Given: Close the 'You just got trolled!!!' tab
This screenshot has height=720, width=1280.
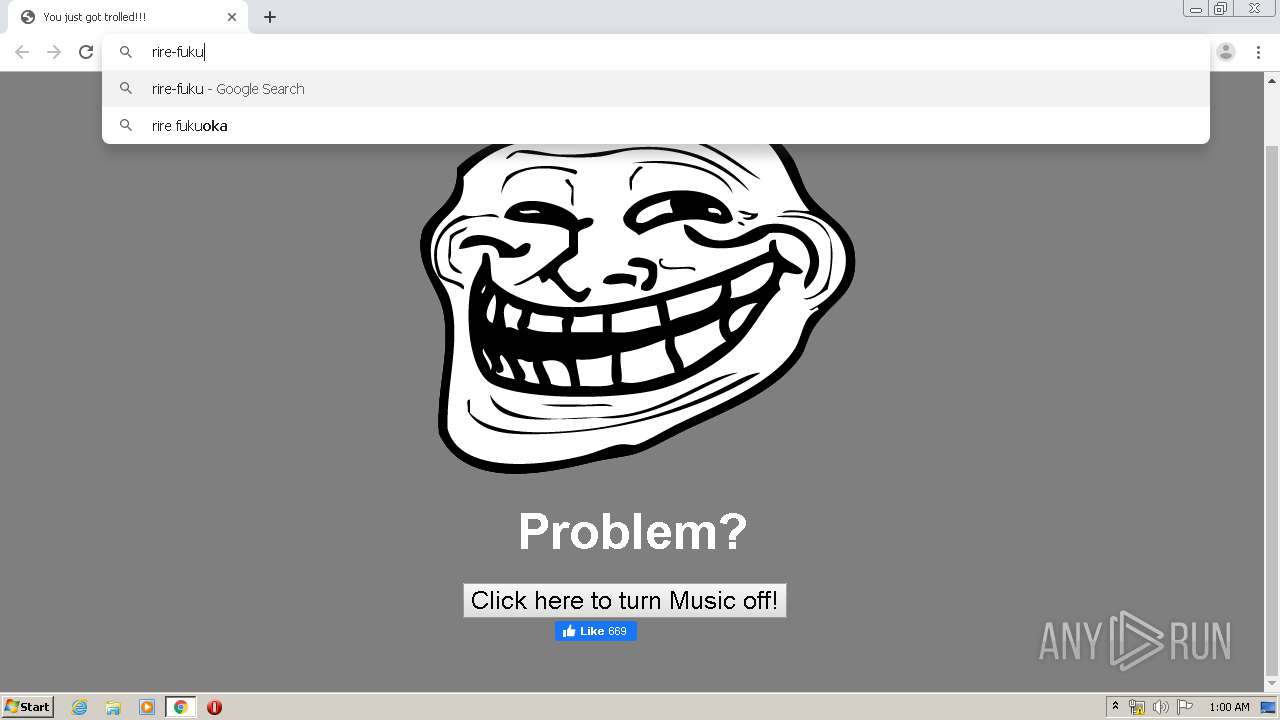Looking at the screenshot, I should point(232,17).
